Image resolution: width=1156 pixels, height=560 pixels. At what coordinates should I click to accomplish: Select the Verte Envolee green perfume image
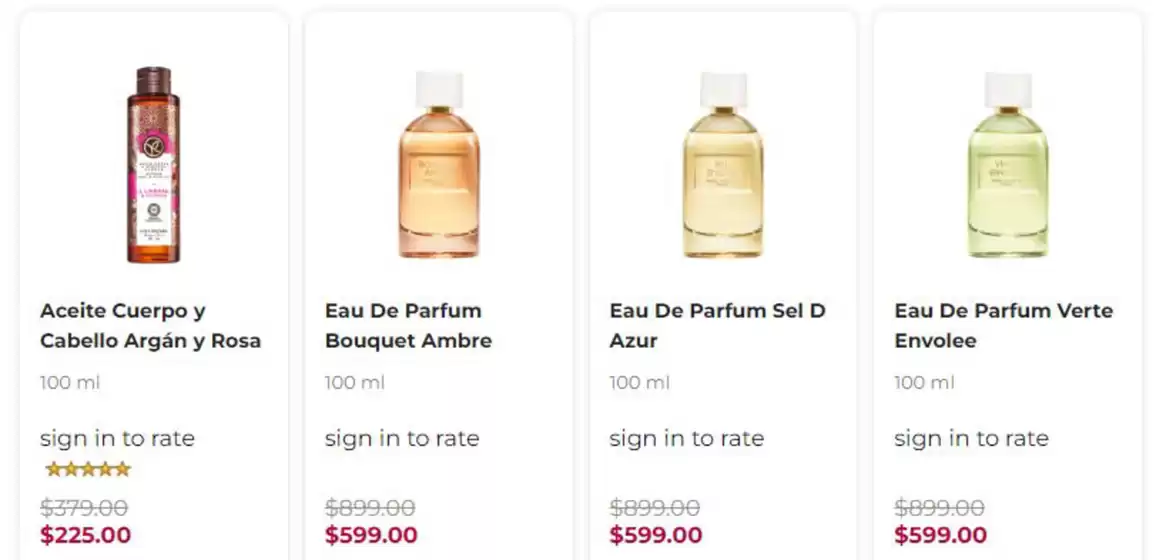(1007, 165)
